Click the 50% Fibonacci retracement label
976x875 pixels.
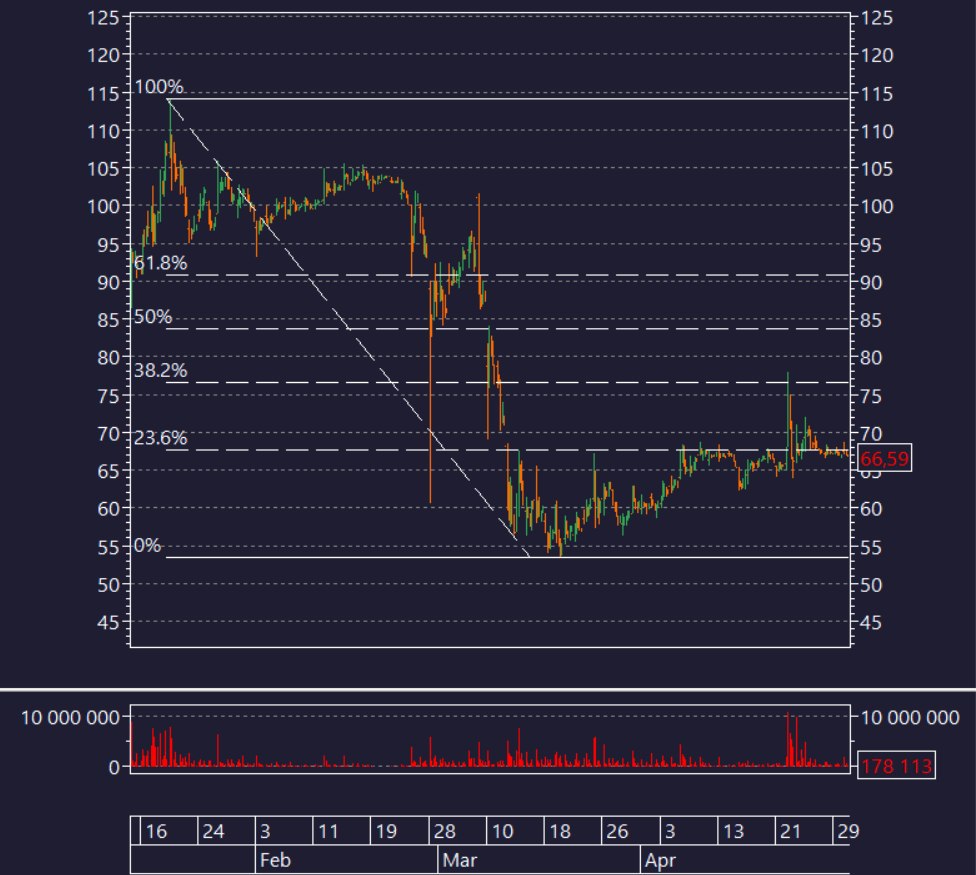(x=153, y=316)
